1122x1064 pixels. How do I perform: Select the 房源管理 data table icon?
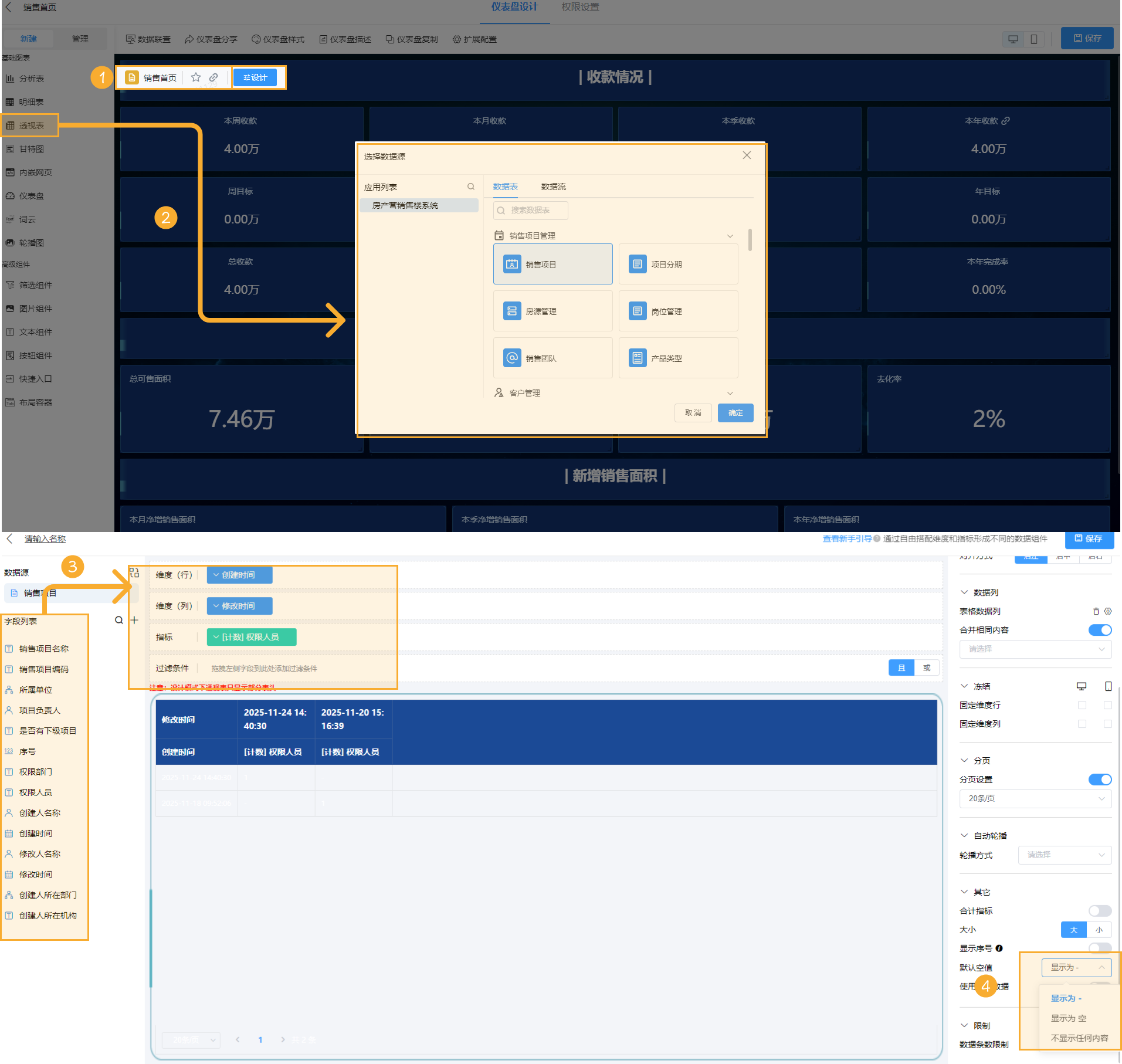coord(512,311)
